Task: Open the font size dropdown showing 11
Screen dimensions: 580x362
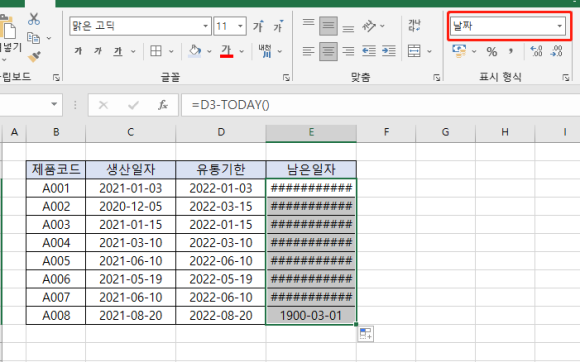Action: pos(240,26)
